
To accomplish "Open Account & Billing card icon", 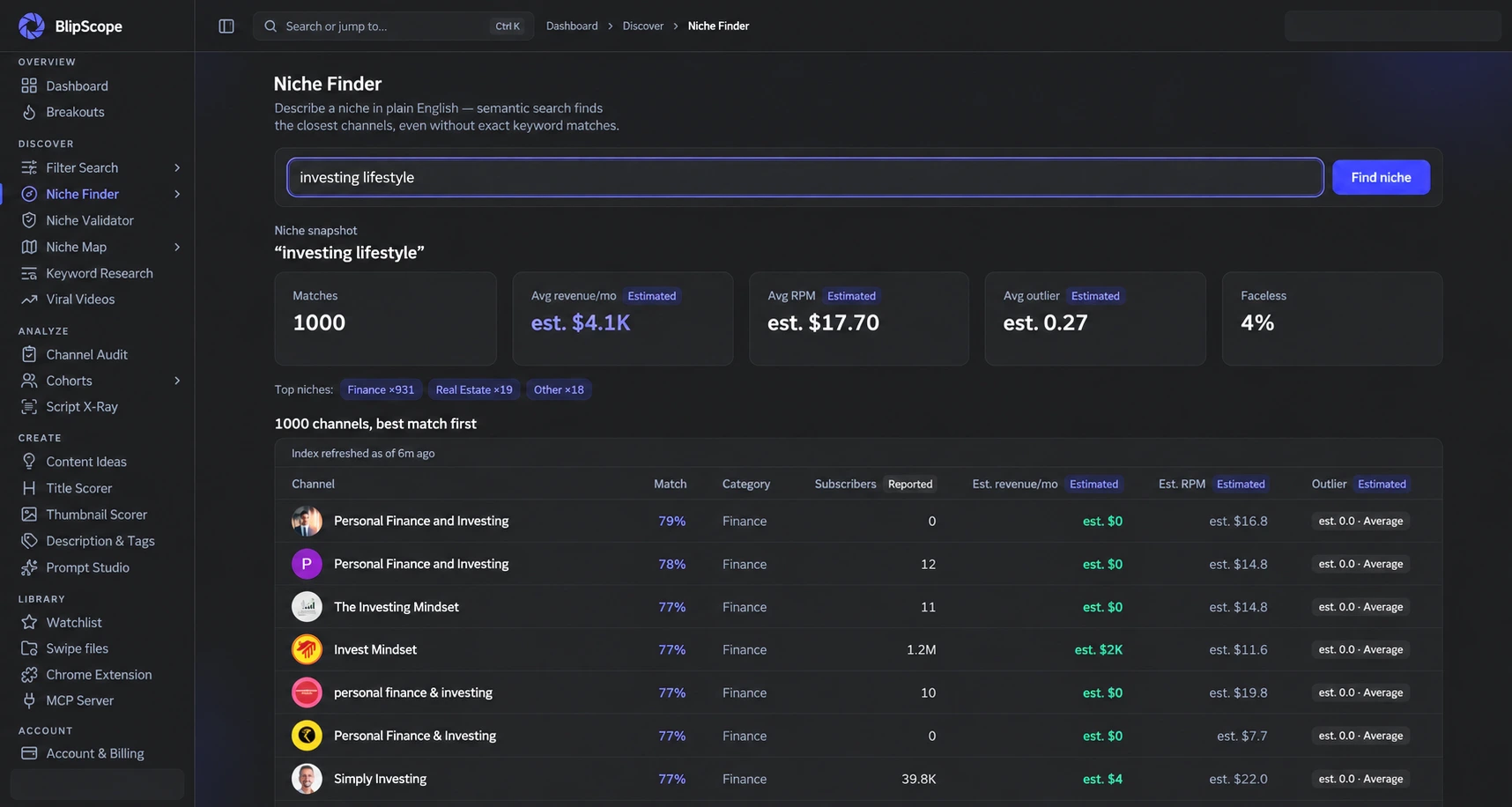I will tap(29, 753).
